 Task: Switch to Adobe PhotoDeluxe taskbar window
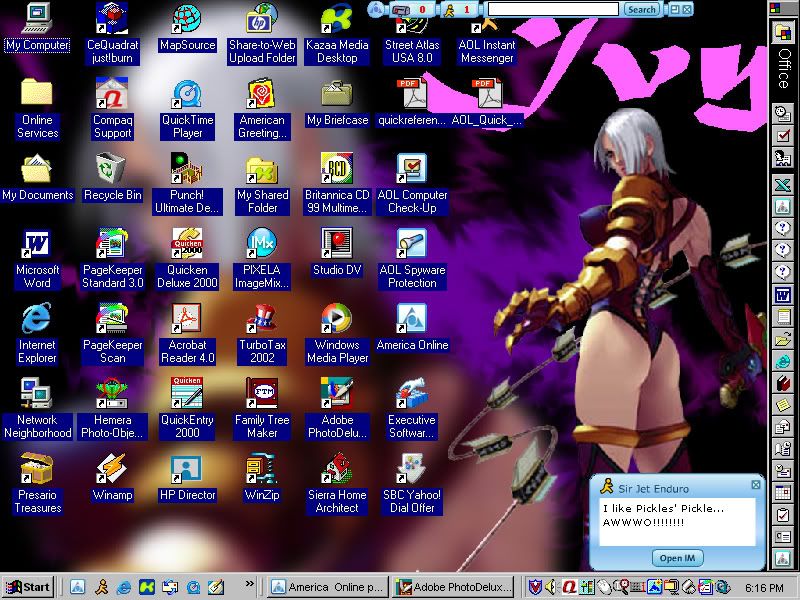[x=453, y=587]
